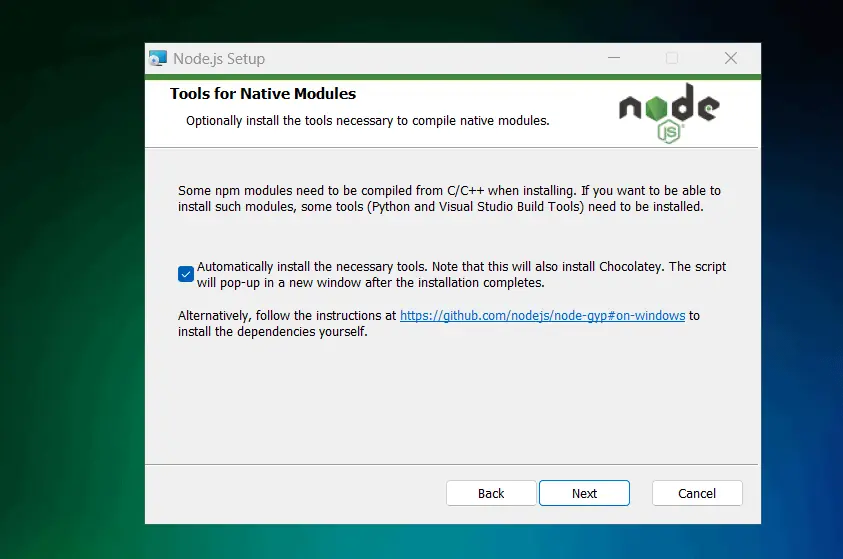Click the 'Some npm modules need to be compiled' paragraph
Image resolution: width=843 pixels, height=559 pixels.
[449, 198]
